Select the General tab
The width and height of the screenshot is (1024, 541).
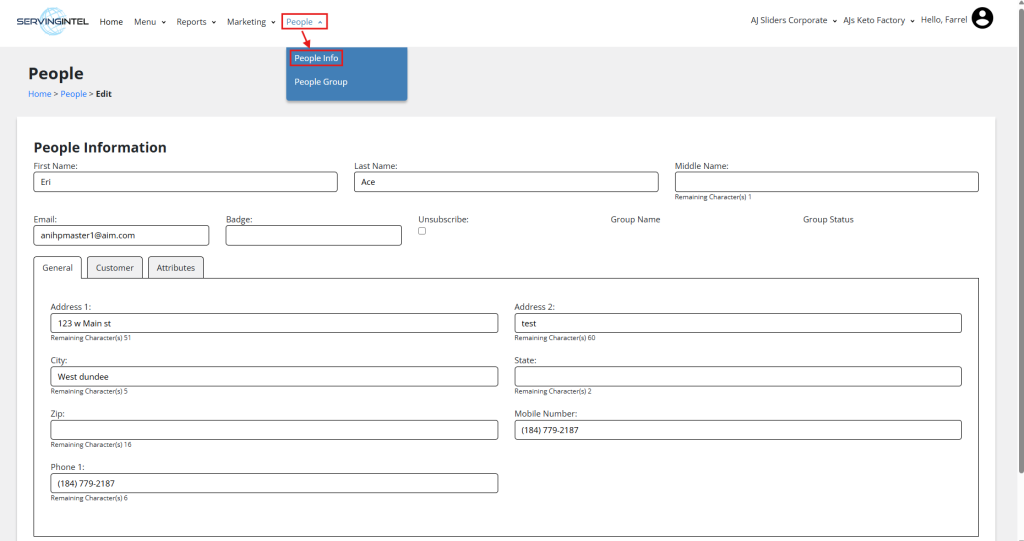click(x=58, y=268)
